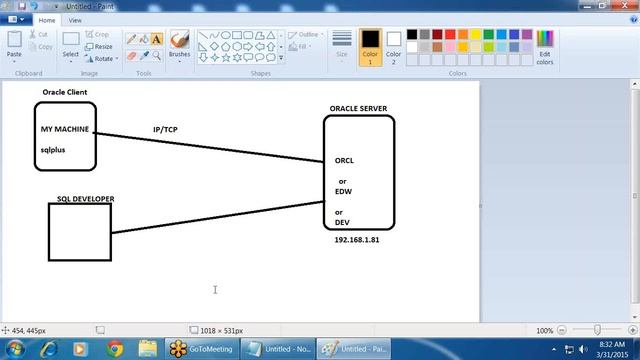Screen dimensions: 640x360
Task: Choose the Down arrow shape
Action: [203, 58]
